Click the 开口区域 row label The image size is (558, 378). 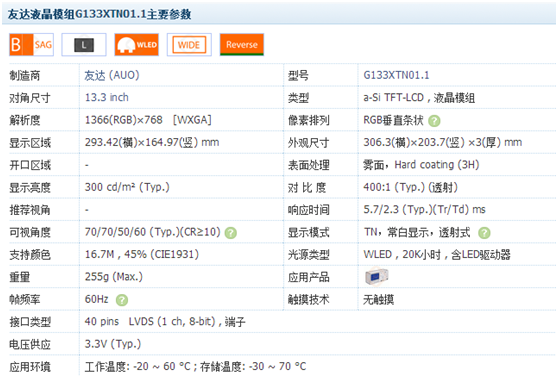pyautogui.click(x=30, y=165)
